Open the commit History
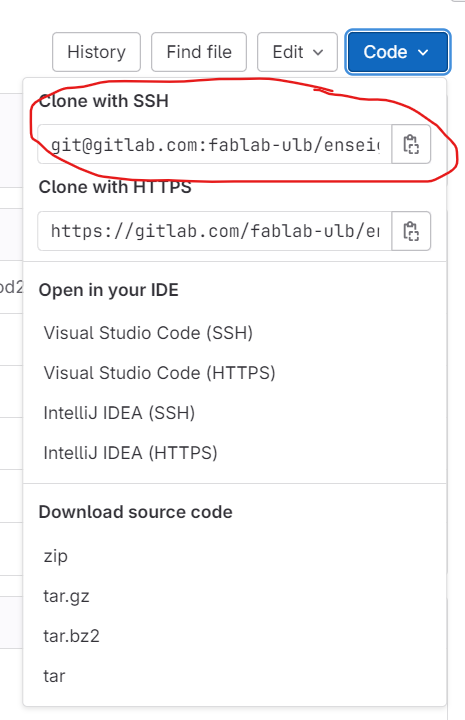The height and width of the screenshot is (720, 465). (96, 52)
